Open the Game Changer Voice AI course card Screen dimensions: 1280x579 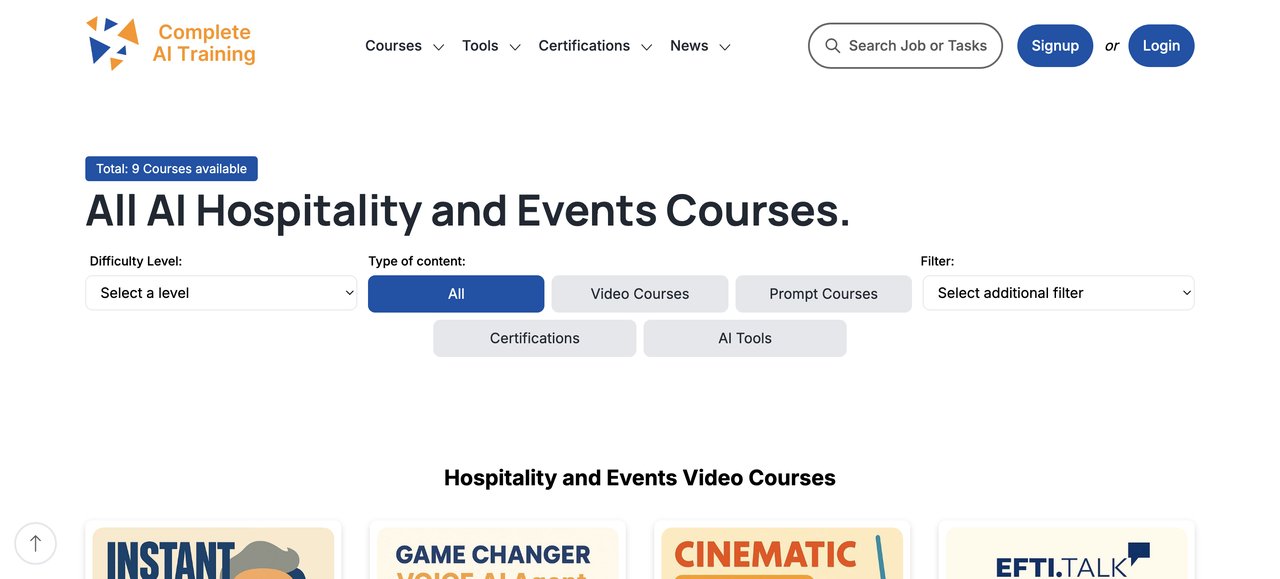(497, 554)
